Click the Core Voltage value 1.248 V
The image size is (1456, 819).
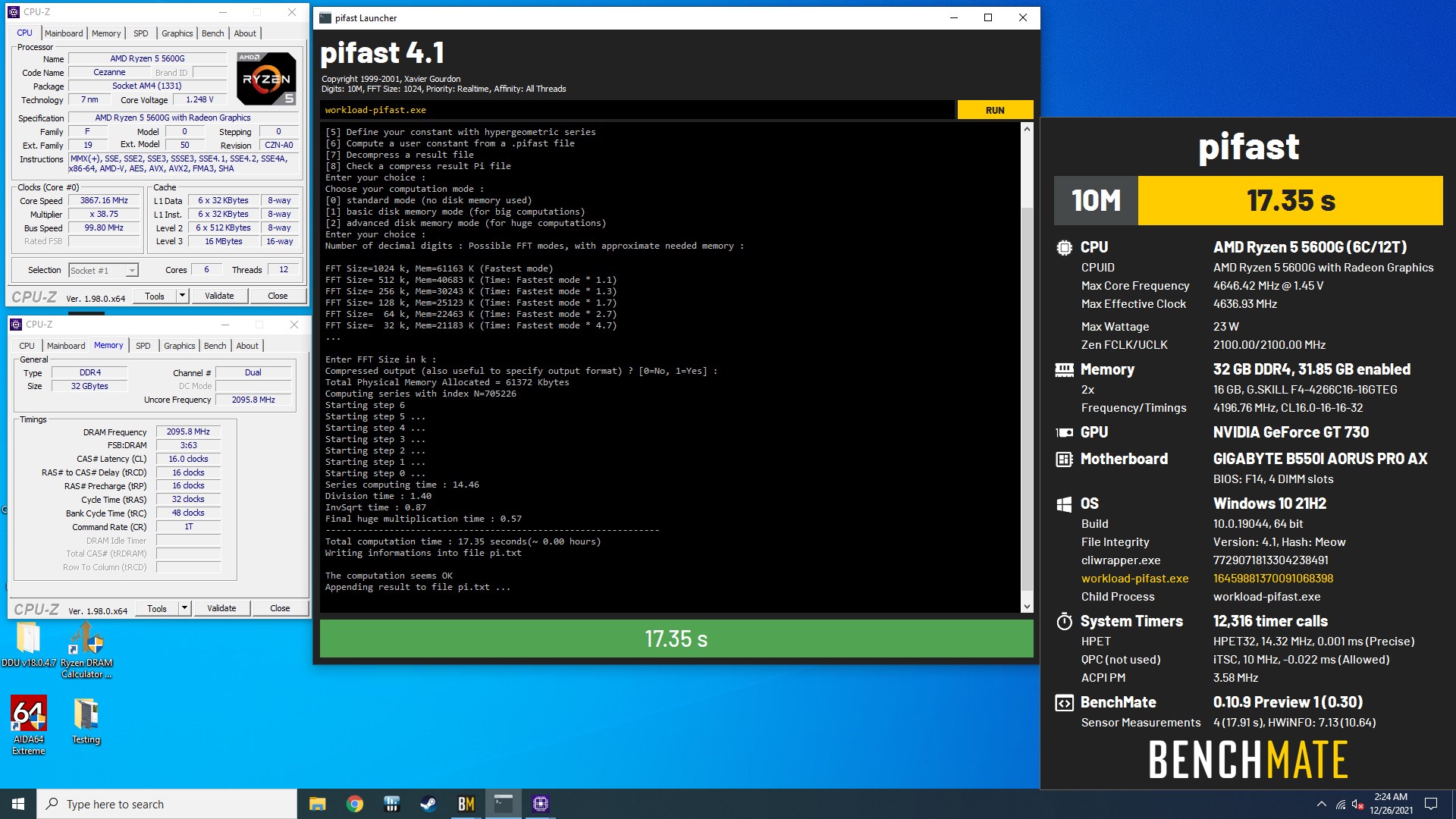(x=199, y=99)
